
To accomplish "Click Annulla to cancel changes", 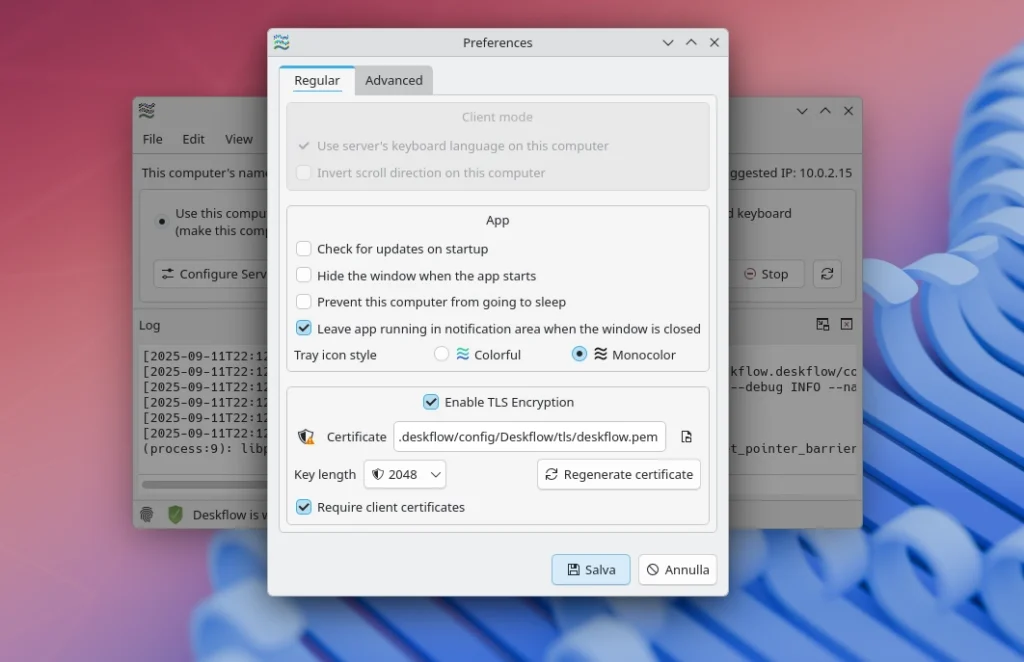I will tap(677, 569).
